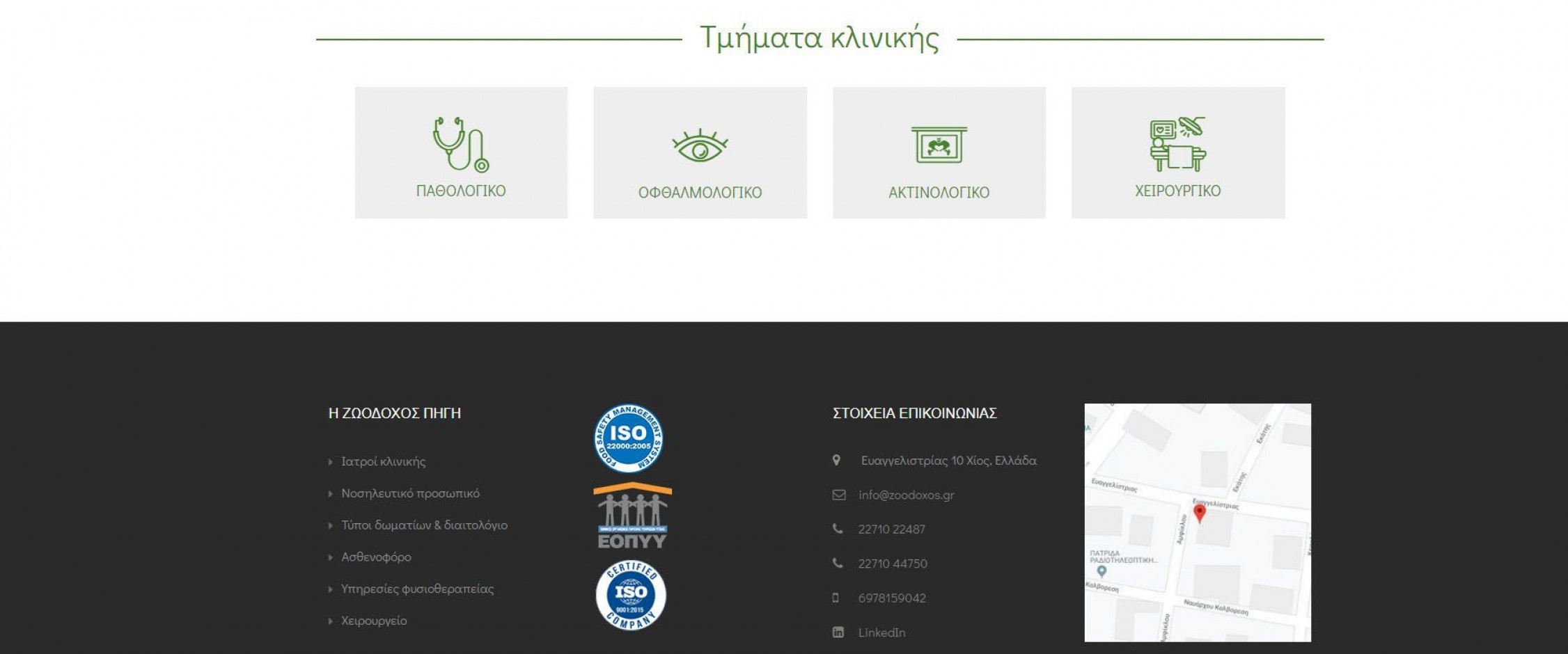Click the LinkedIn icon in the footer
The image size is (1568, 654).
coord(838,632)
